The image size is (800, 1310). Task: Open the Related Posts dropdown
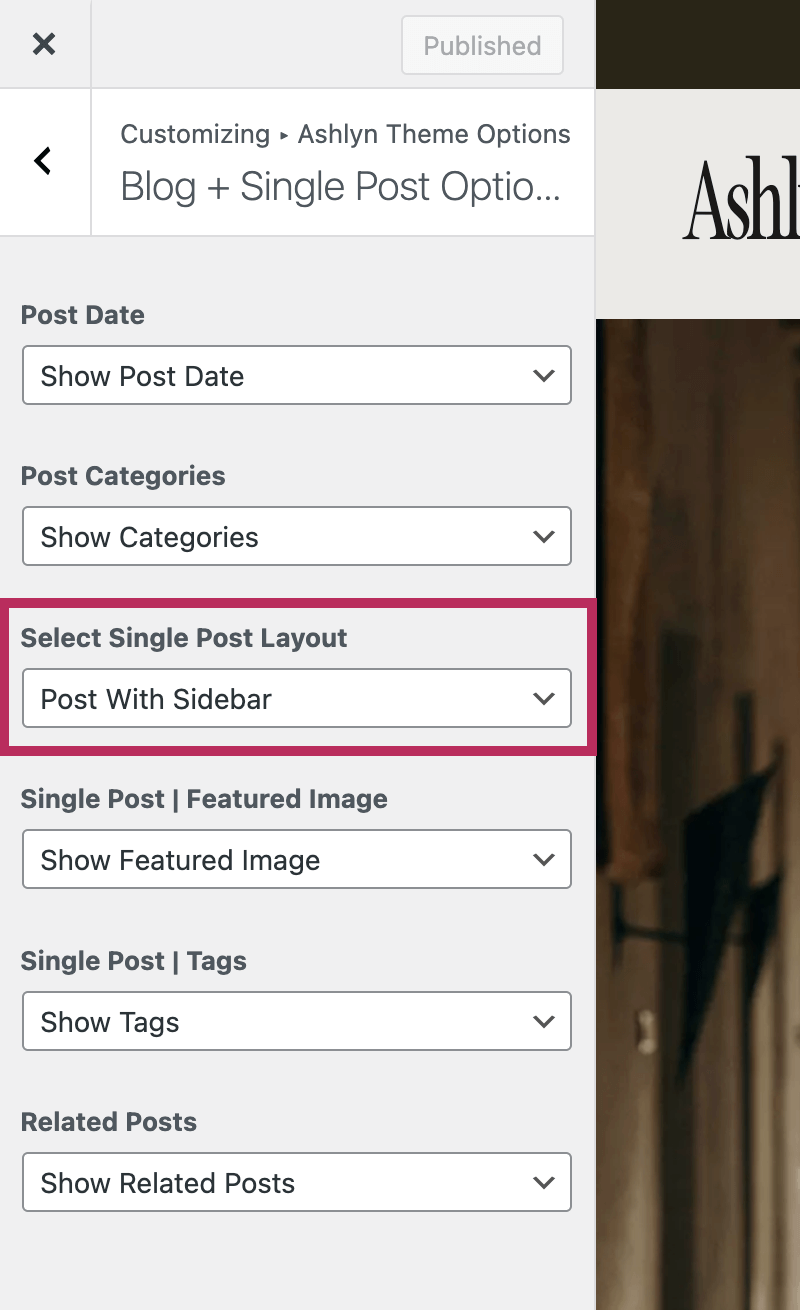[x=297, y=1182]
